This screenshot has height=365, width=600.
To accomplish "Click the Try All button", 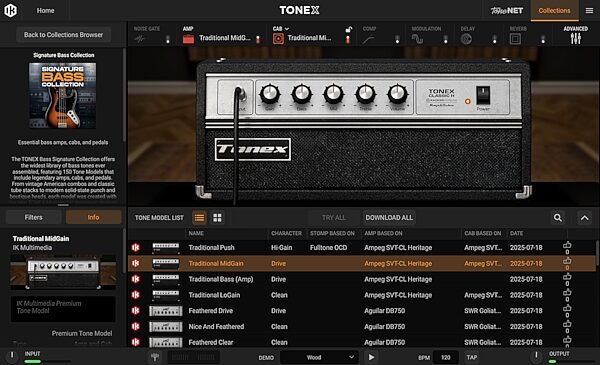I will (334, 218).
